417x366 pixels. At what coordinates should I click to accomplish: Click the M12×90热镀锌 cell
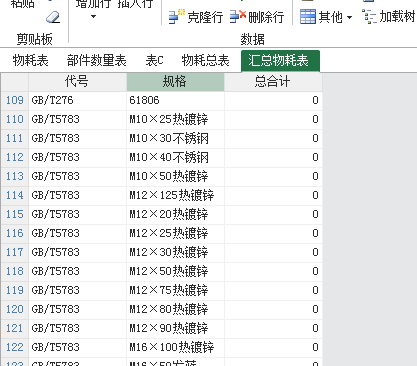(x=175, y=328)
